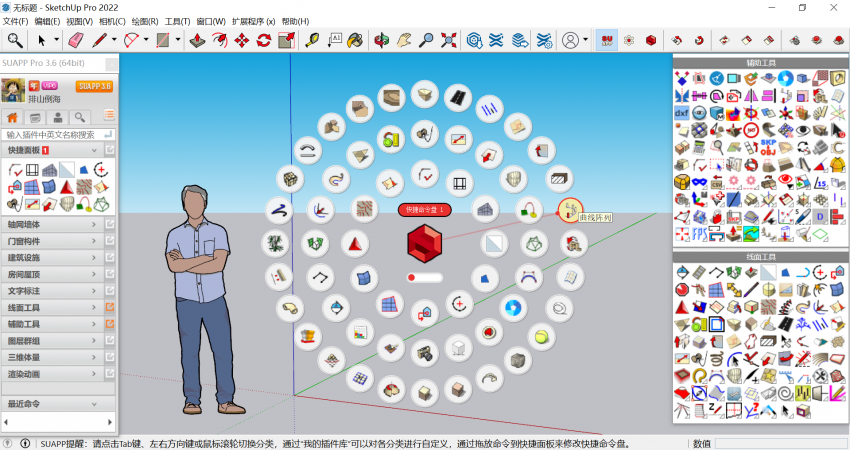Click the Zoom Extents tool
850x450 pixels.
(449, 40)
